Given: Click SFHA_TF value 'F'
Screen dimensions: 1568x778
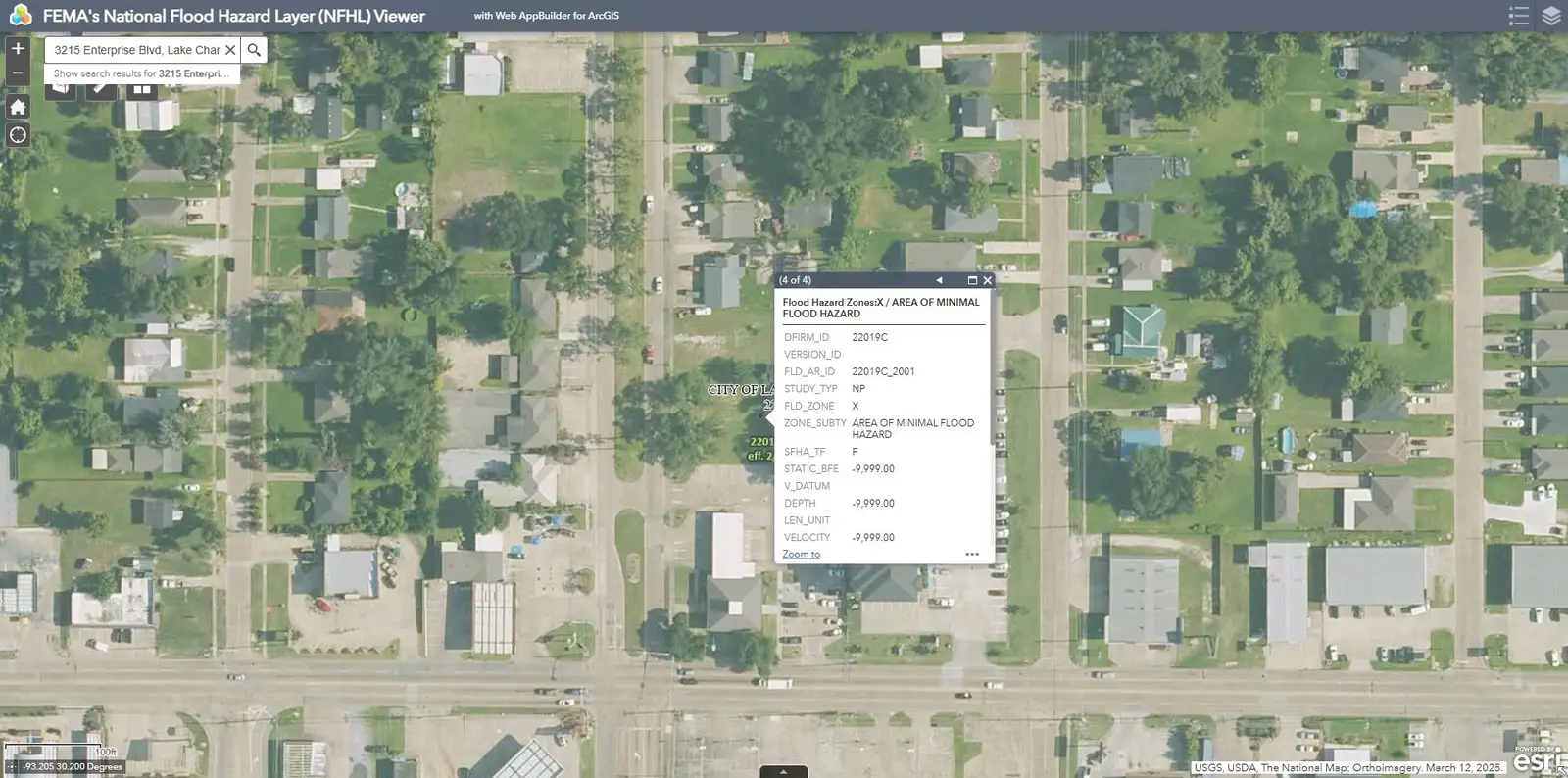Looking at the screenshot, I should [x=855, y=452].
